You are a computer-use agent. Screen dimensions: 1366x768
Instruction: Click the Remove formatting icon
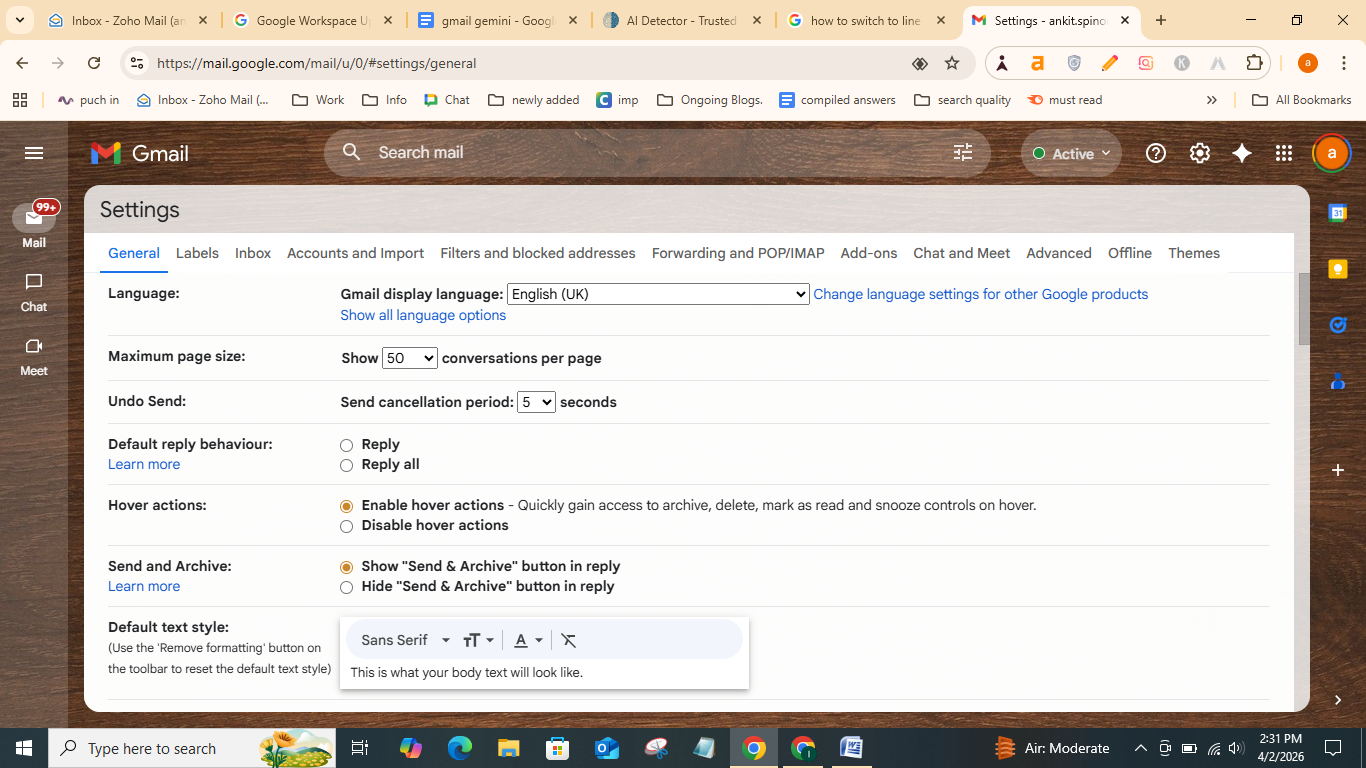click(x=569, y=639)
